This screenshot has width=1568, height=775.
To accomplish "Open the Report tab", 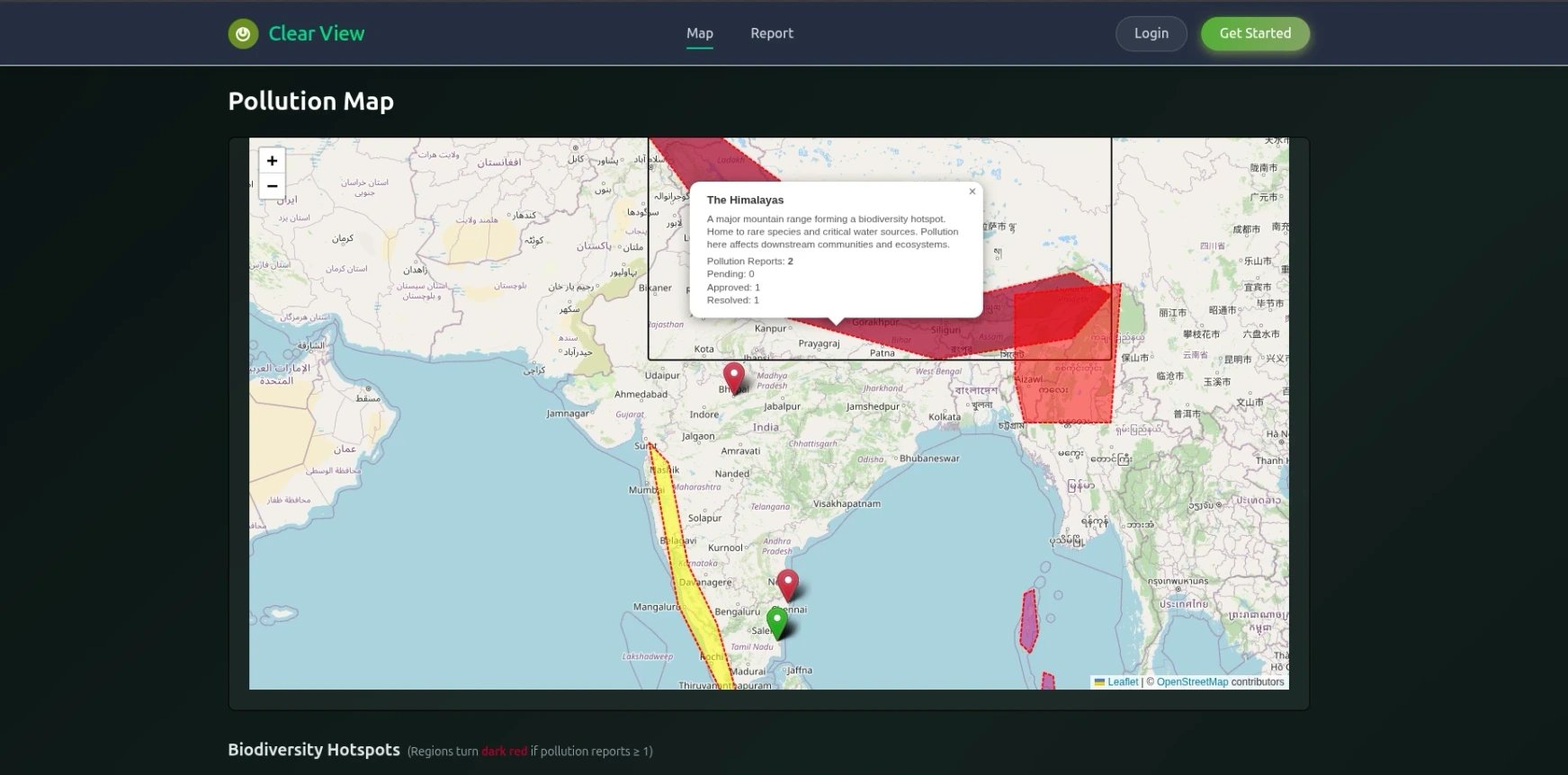I will point(772,33).
